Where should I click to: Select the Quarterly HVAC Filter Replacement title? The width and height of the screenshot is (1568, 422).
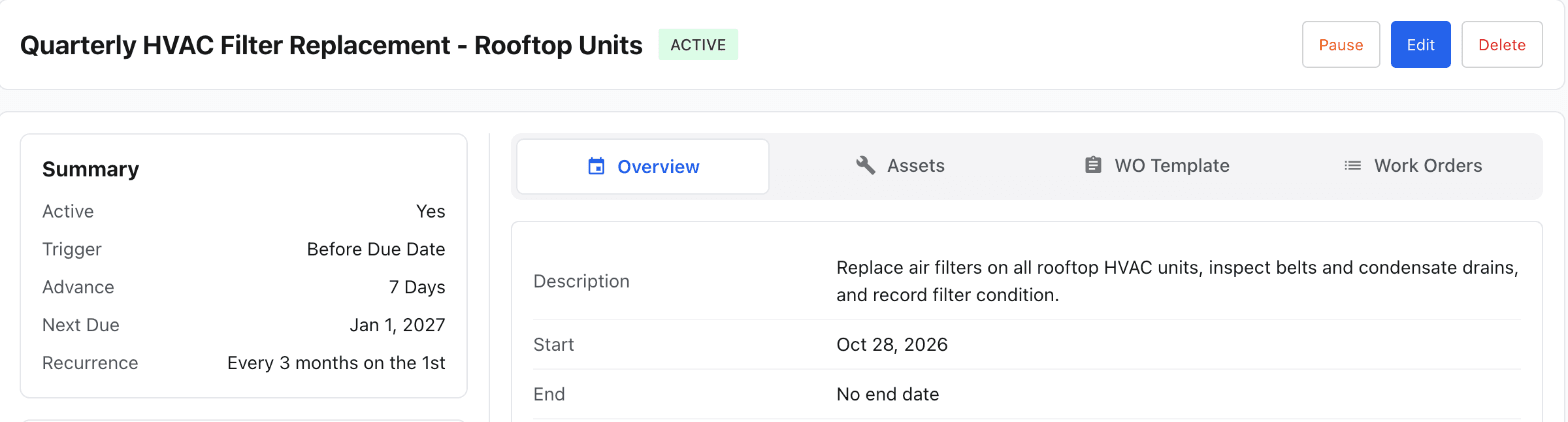click(x=331, y=45)
